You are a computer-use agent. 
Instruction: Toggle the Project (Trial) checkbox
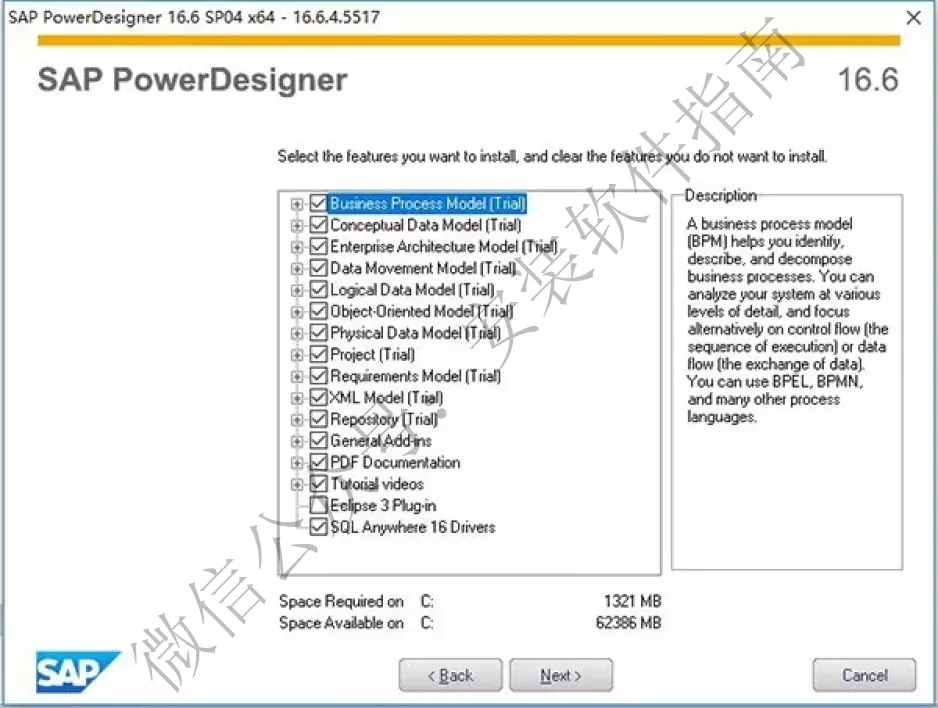tap(318, 354)
